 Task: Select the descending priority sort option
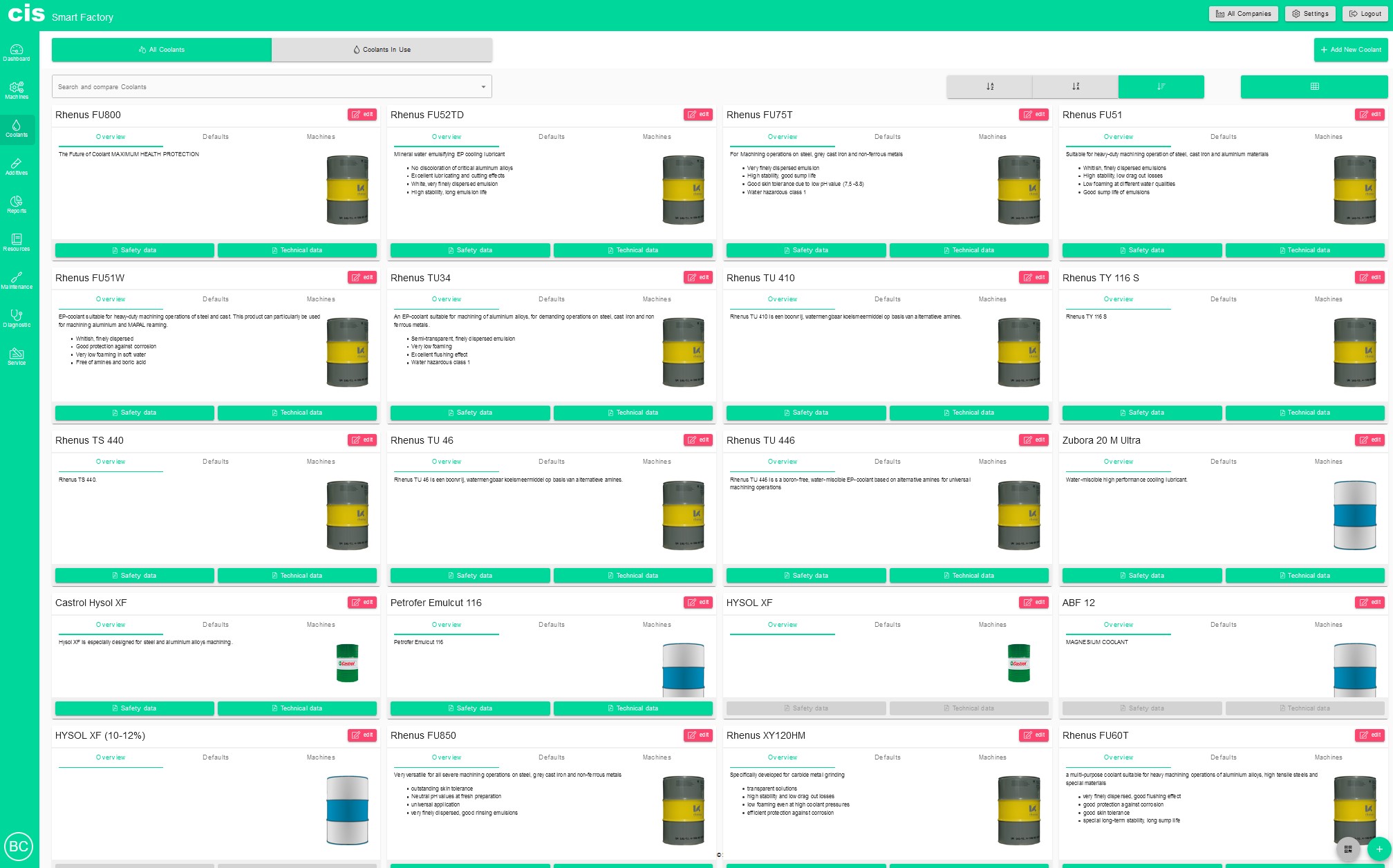tap(1161, 86)
